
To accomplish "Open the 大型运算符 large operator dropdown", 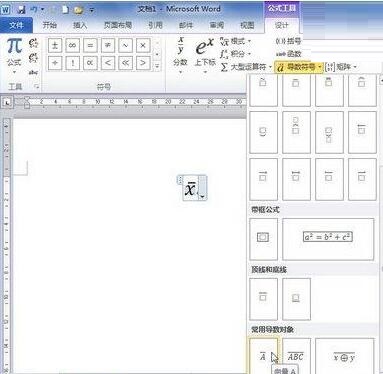I will tap(246, 67).
